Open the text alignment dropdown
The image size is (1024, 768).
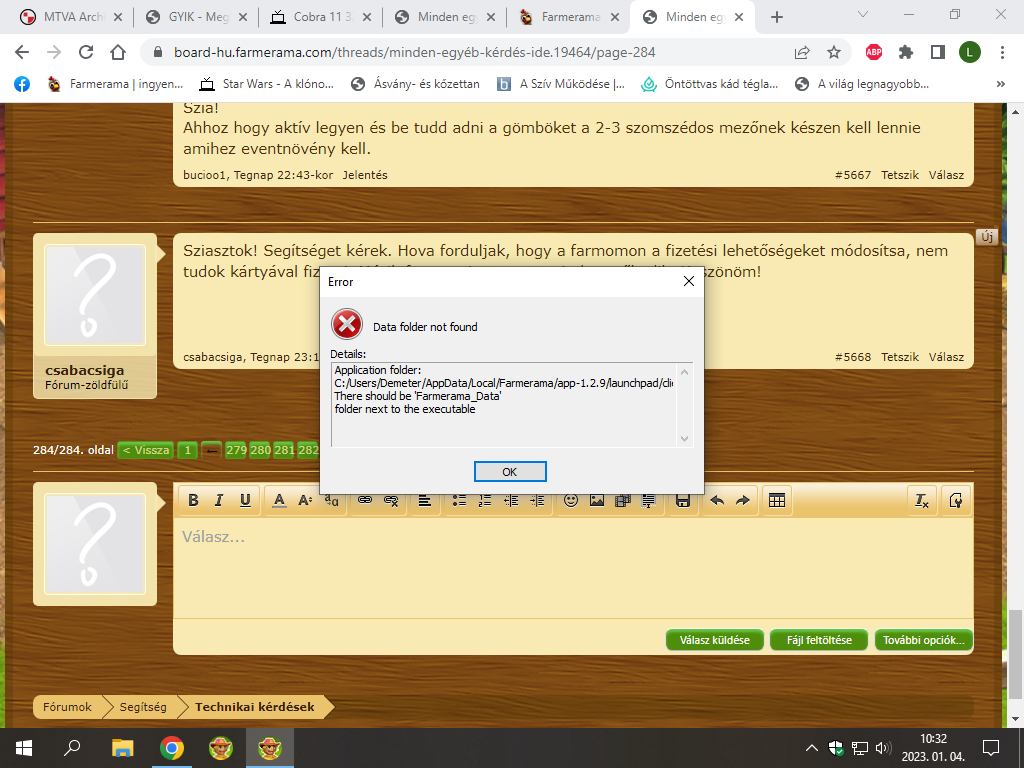point(424,500)
